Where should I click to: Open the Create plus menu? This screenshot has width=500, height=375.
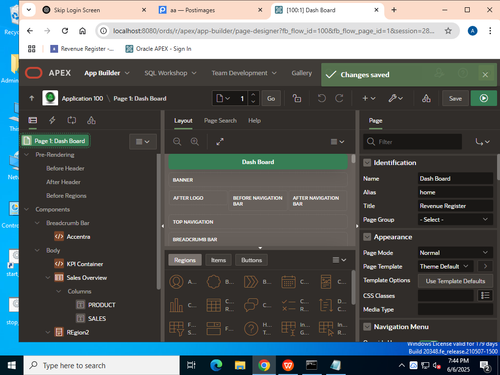click(369, 98)
